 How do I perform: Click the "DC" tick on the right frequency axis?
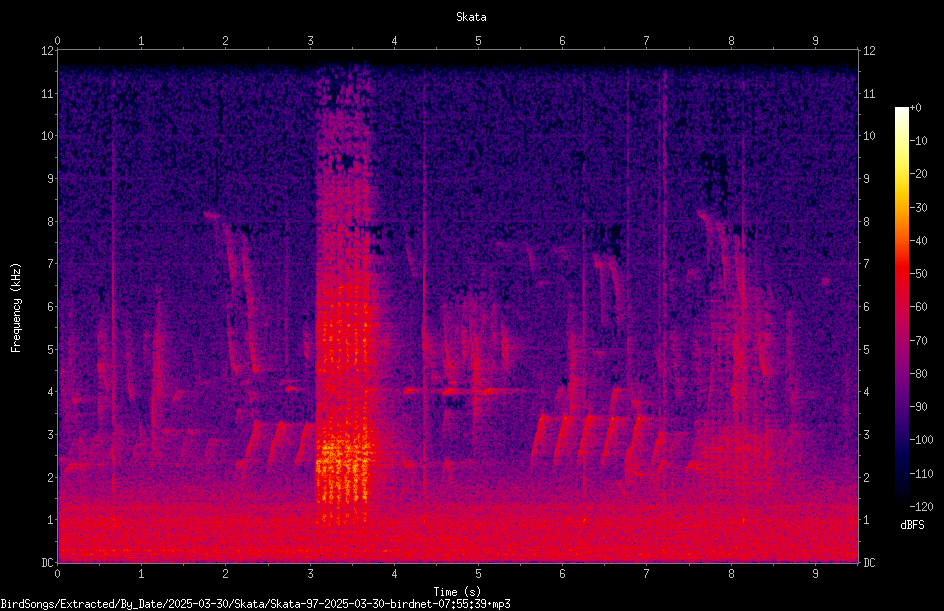pos(869,563)
